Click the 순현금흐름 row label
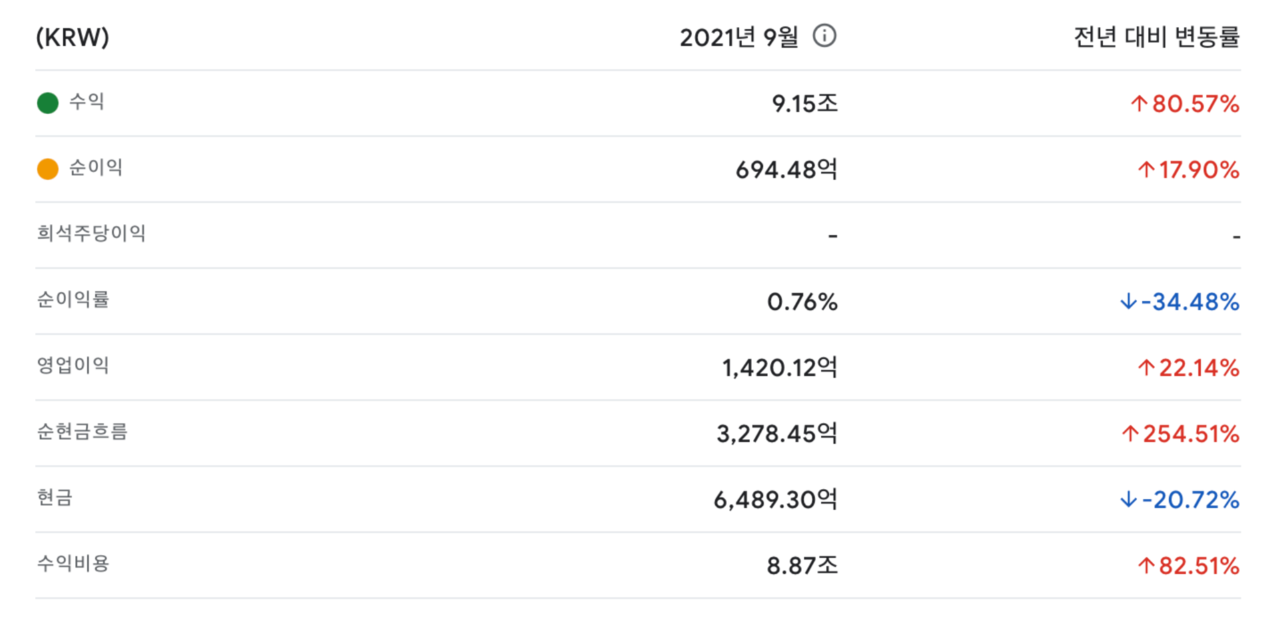Image resolution: width=1280 pixels, height=629 pixels. coord(81,432)
